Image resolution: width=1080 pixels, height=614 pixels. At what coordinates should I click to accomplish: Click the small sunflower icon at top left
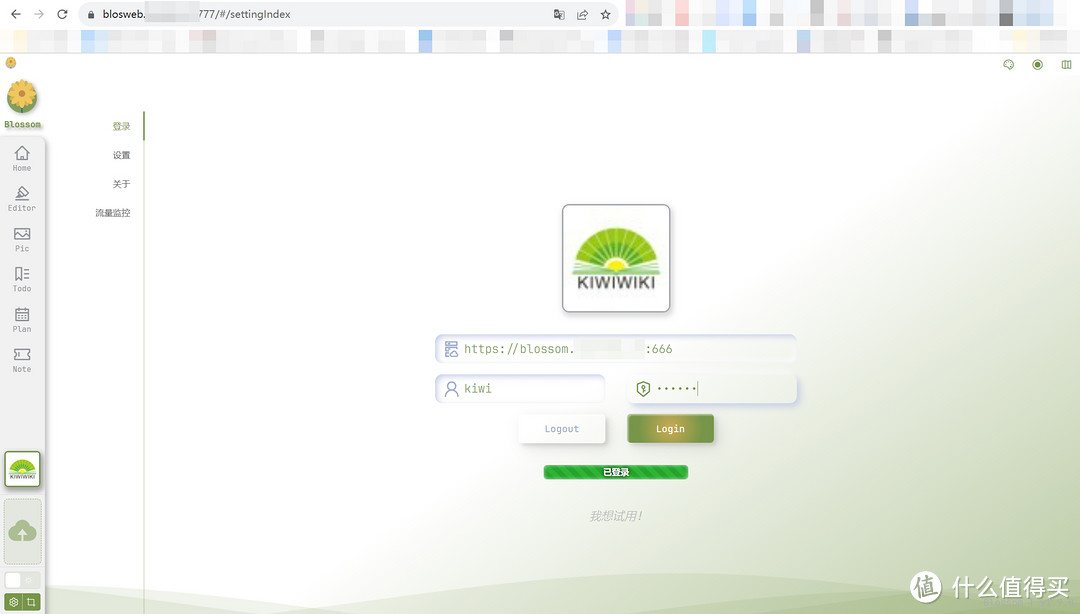10,63
